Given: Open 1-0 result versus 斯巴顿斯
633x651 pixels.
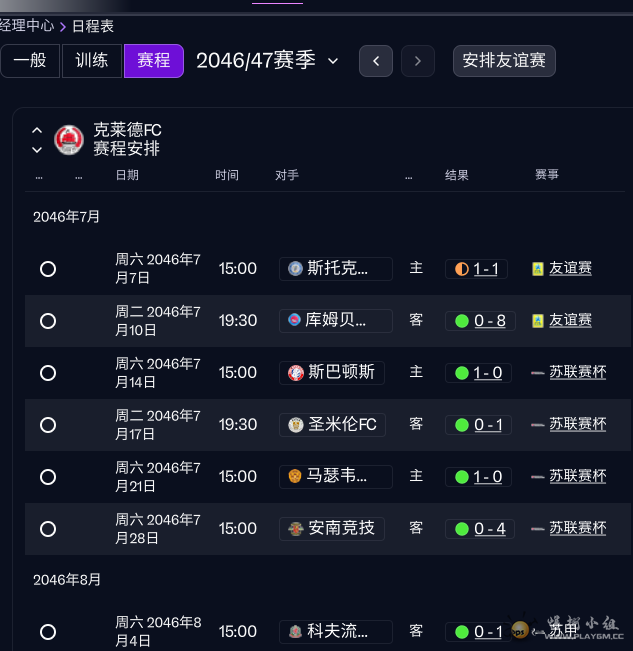Looking at the screenshot, I should pyautogui.click(x=488, y=373).
